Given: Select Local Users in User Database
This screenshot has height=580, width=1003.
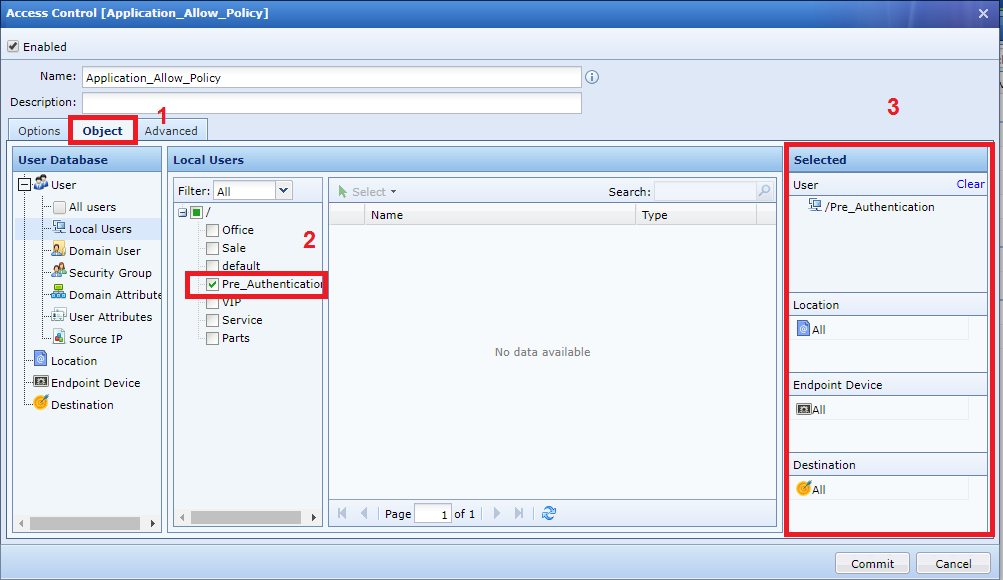Looking at the screenshot, I should (x=100, y=229).
